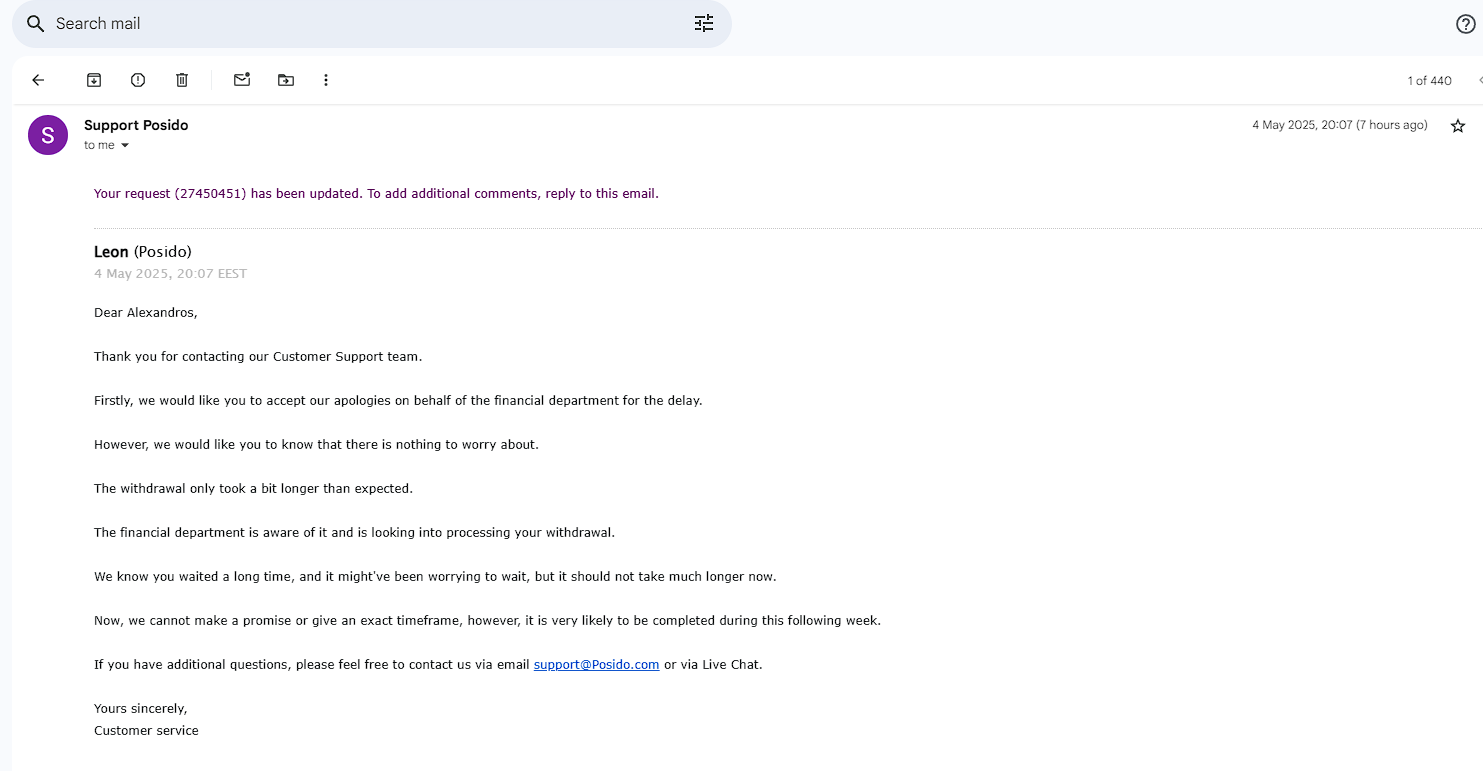
Task: Report this email as spam
Action: [138, 80]
